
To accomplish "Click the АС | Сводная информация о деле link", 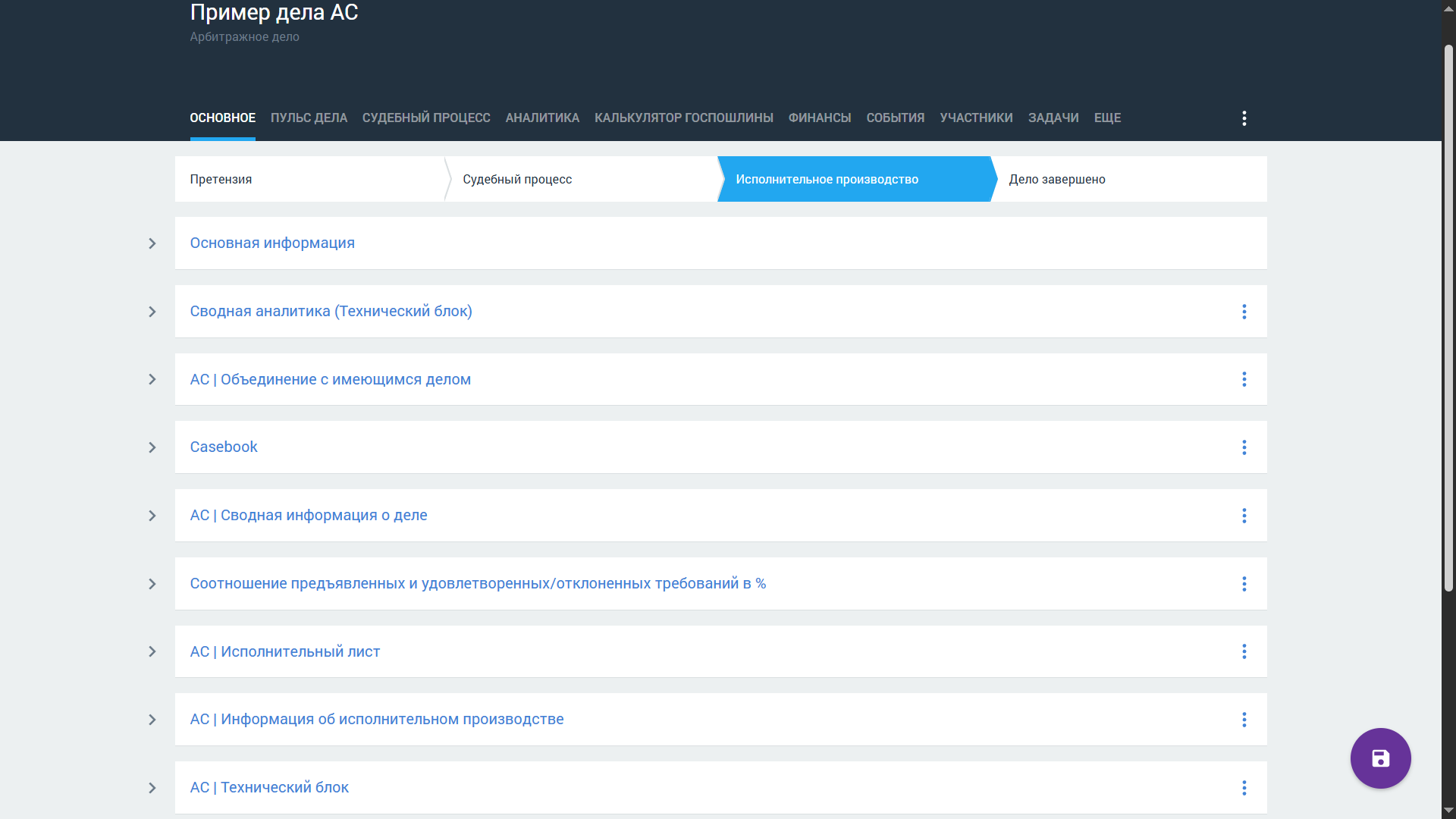I will pyautogui.click(x=309, y=516).
